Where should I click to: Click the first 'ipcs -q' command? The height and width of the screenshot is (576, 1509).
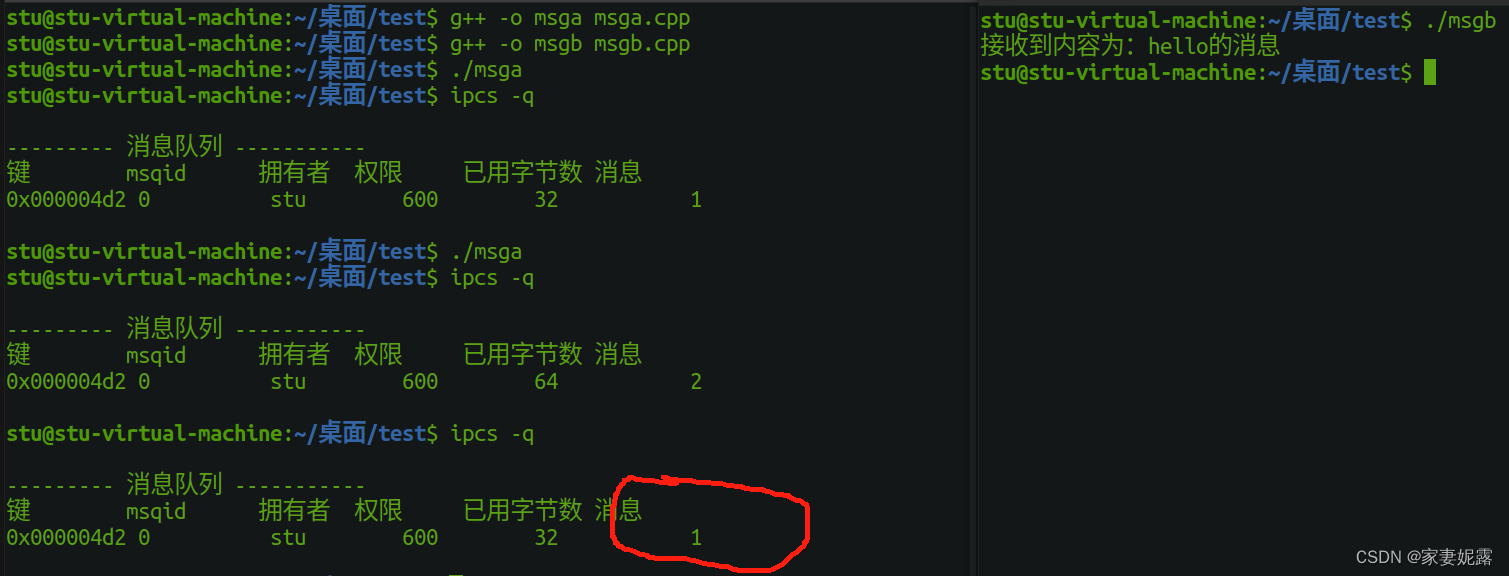point(492,96)
